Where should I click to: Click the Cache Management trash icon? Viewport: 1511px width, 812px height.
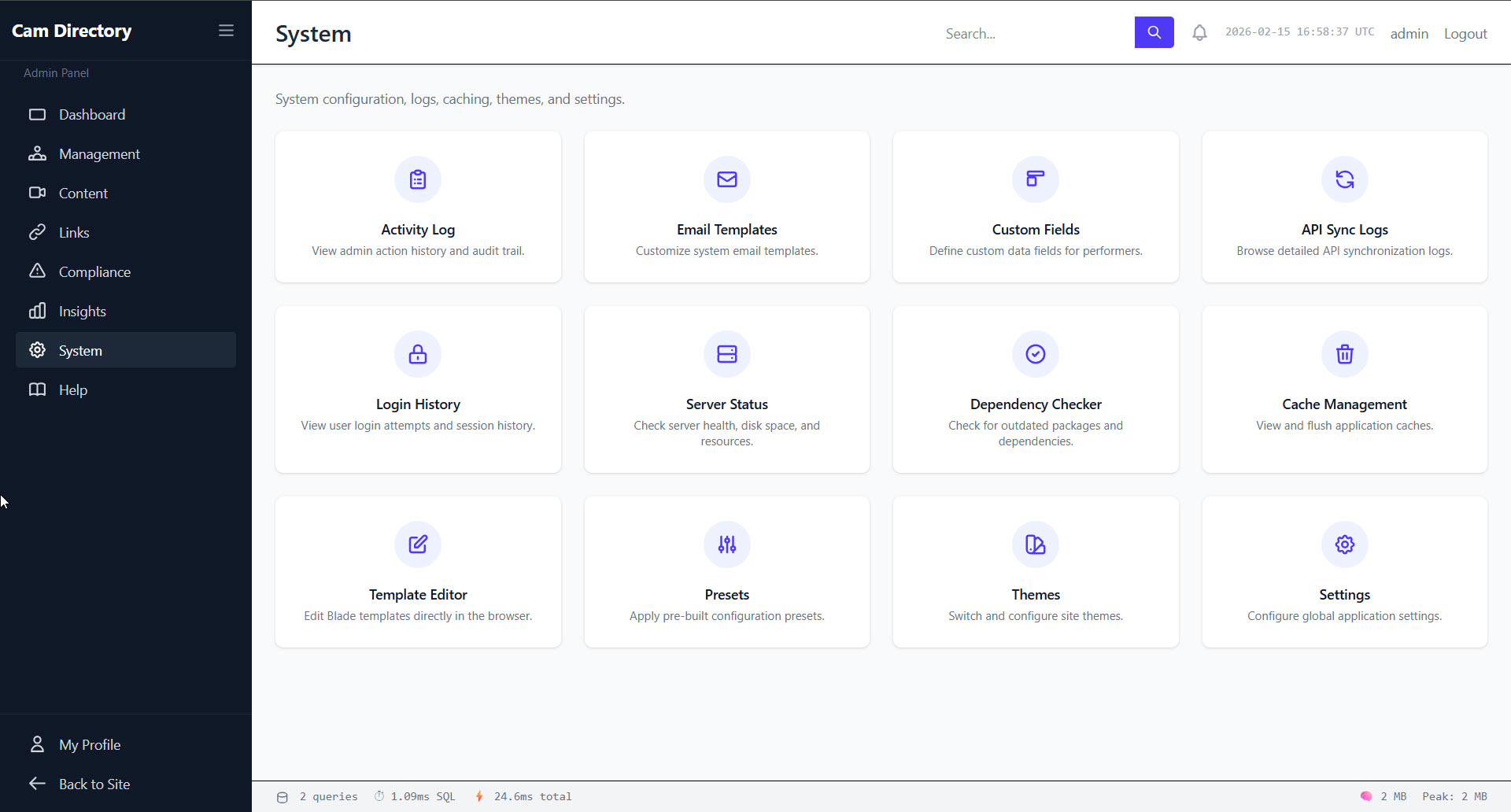1344,354
